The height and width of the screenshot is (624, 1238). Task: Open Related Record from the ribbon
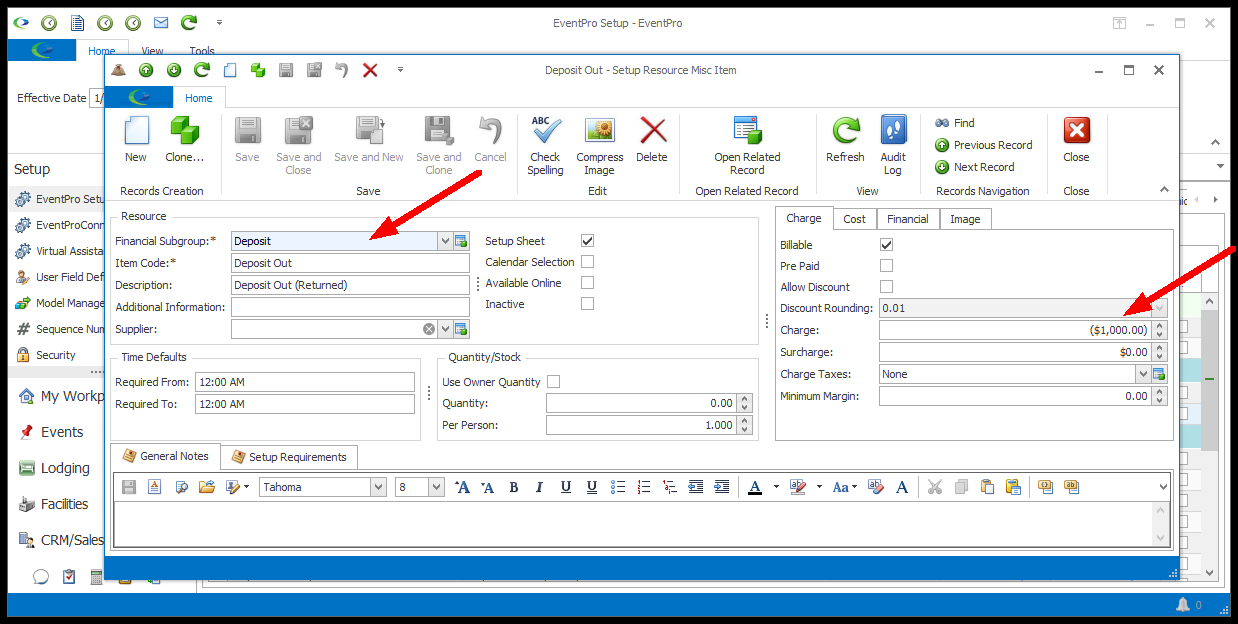click(x=747, y=145)
